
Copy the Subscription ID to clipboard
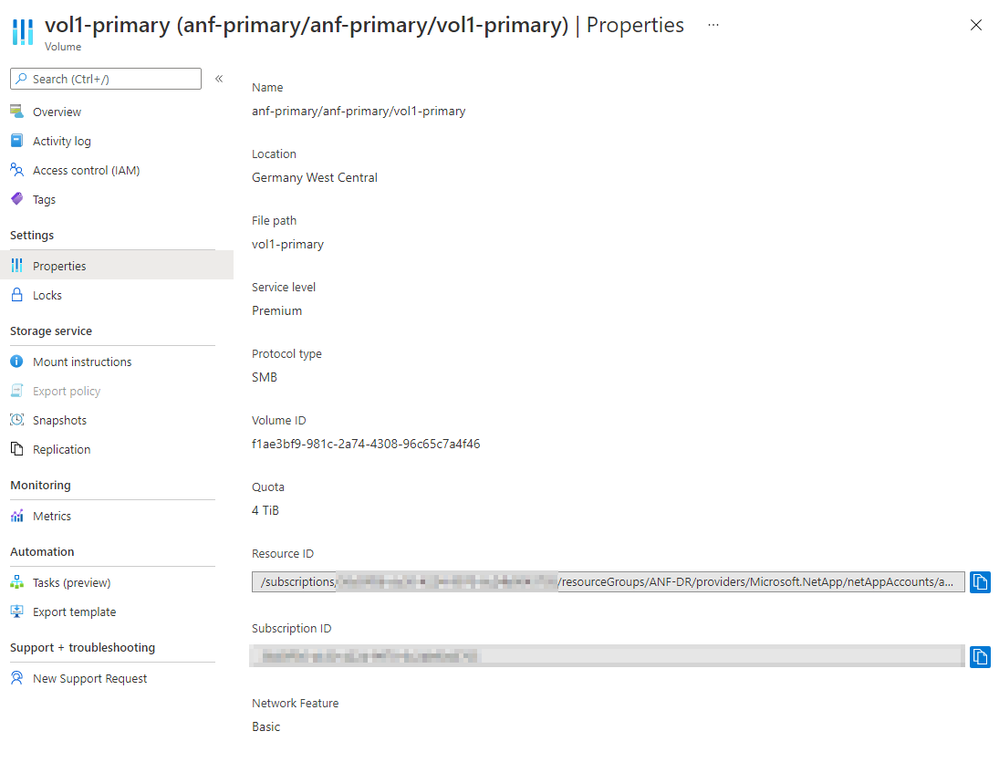click(980, 656)
